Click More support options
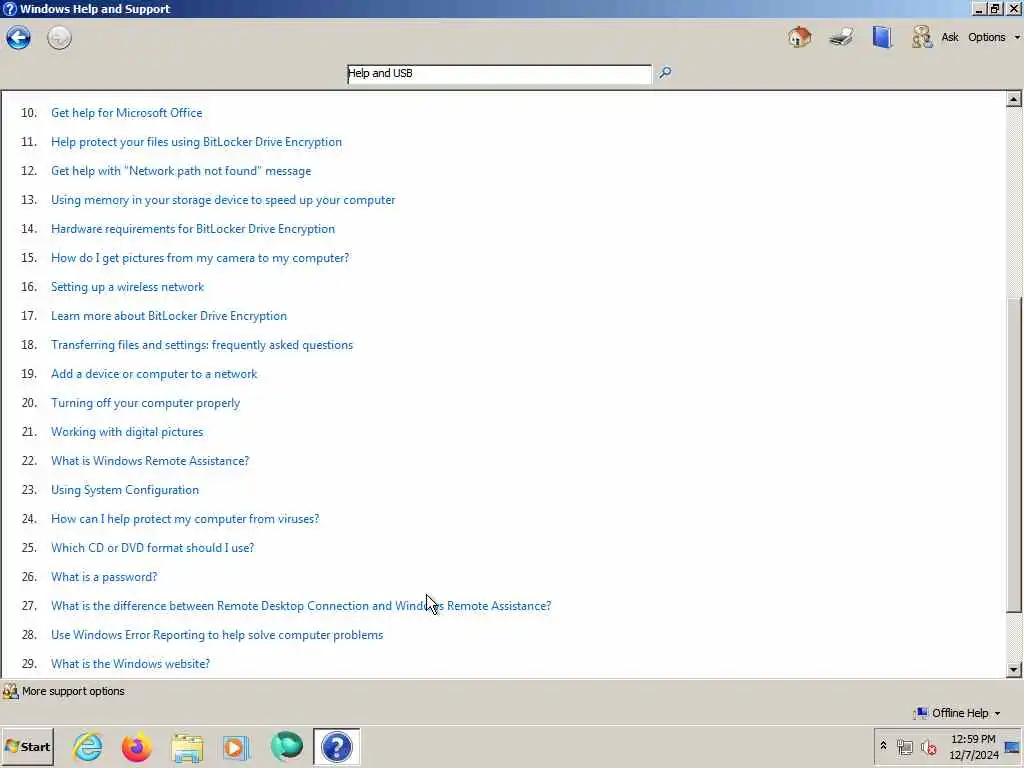Viewport: 1024px width, 768px height. [64, 691]
